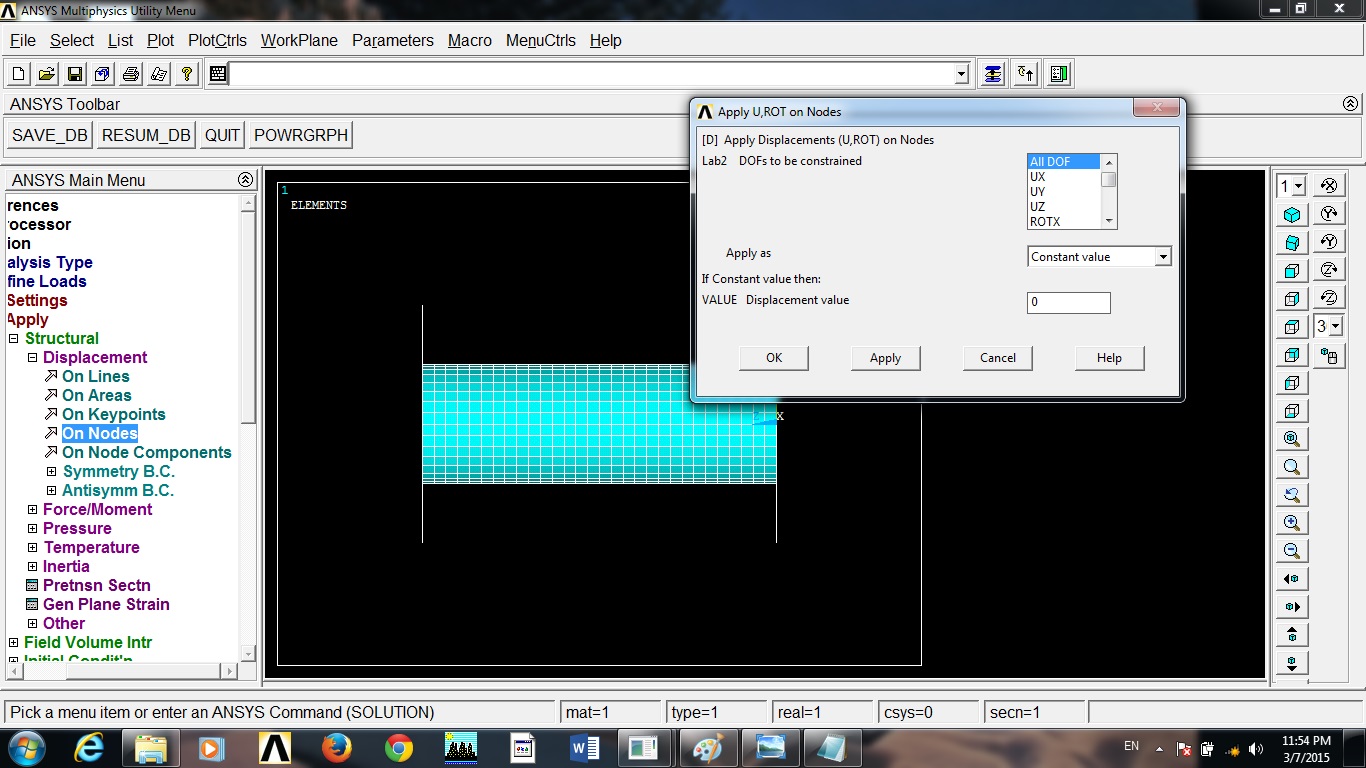
Task: Click the New Analysis toolbar icon
Action: click(x=19, y=74)
